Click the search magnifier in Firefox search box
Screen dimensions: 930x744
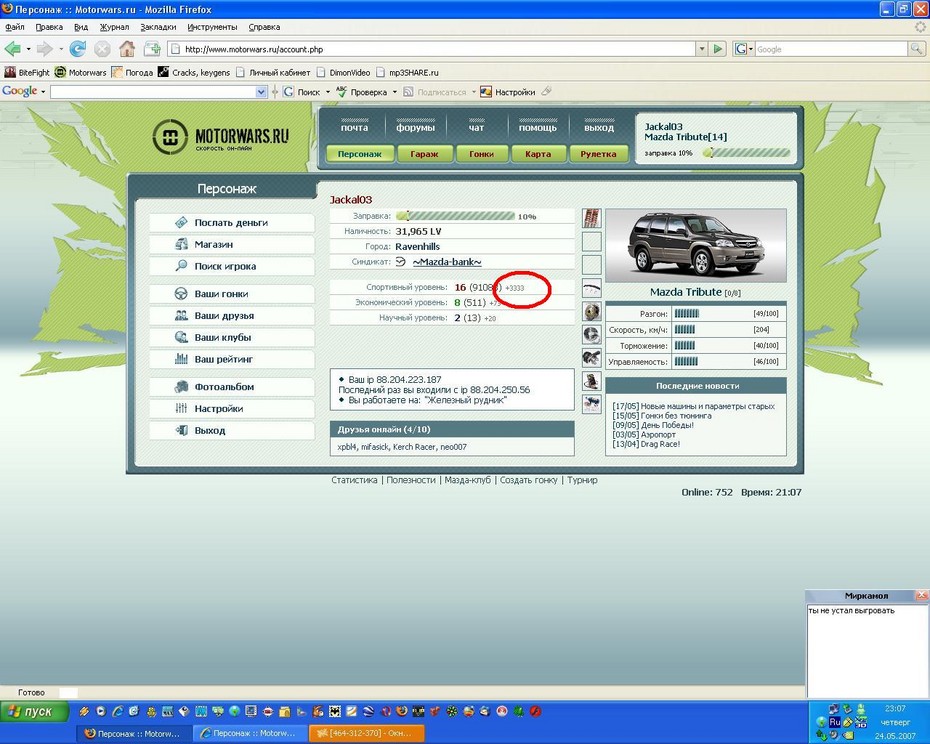[916, 49]
